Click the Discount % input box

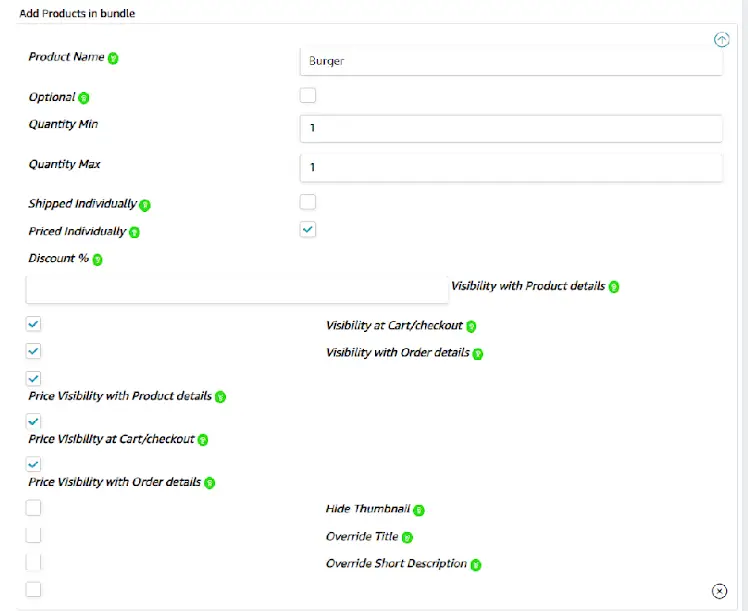237,289
